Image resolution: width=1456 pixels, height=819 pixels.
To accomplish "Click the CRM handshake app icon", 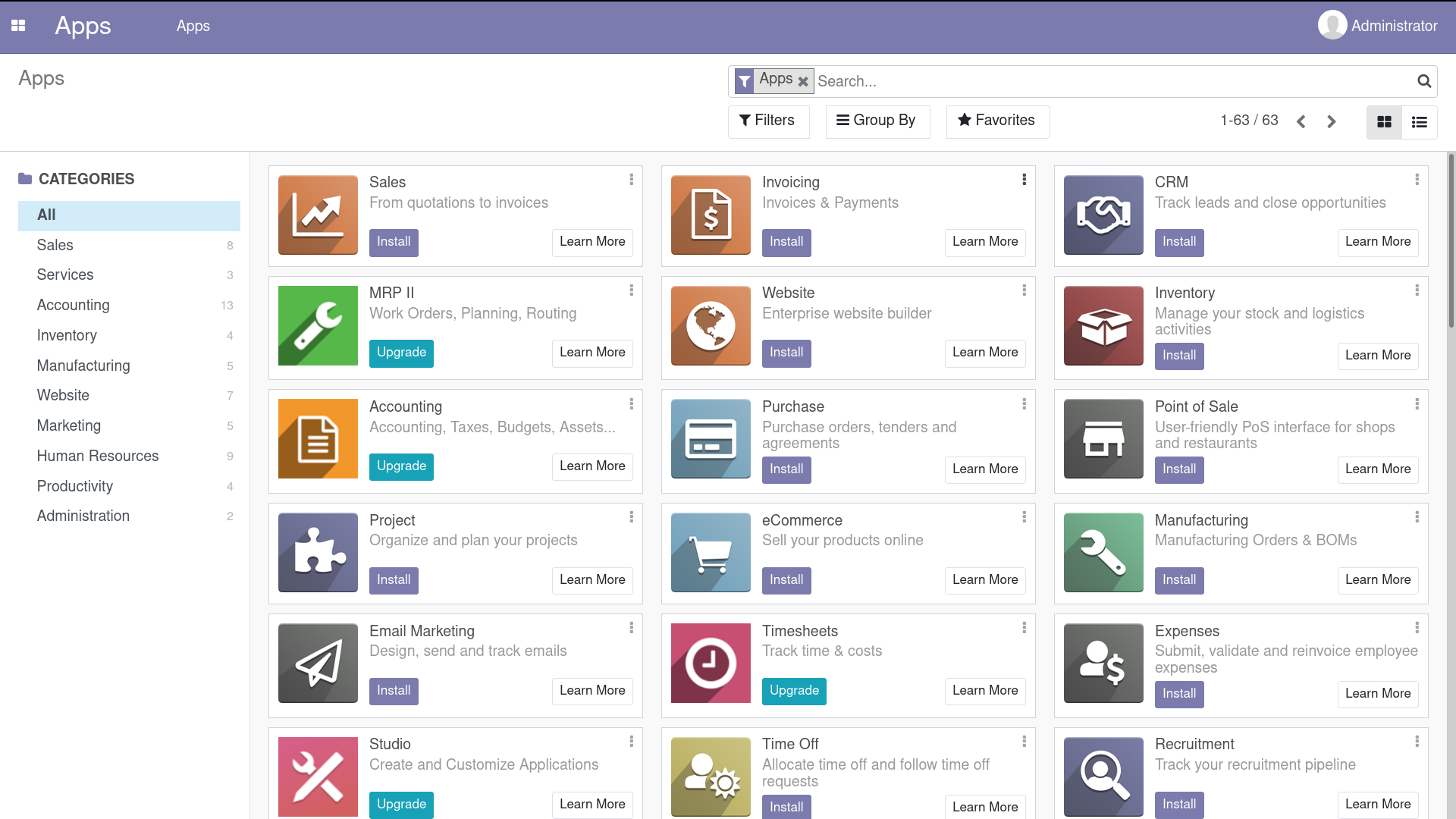I will tap(1103, 215).
